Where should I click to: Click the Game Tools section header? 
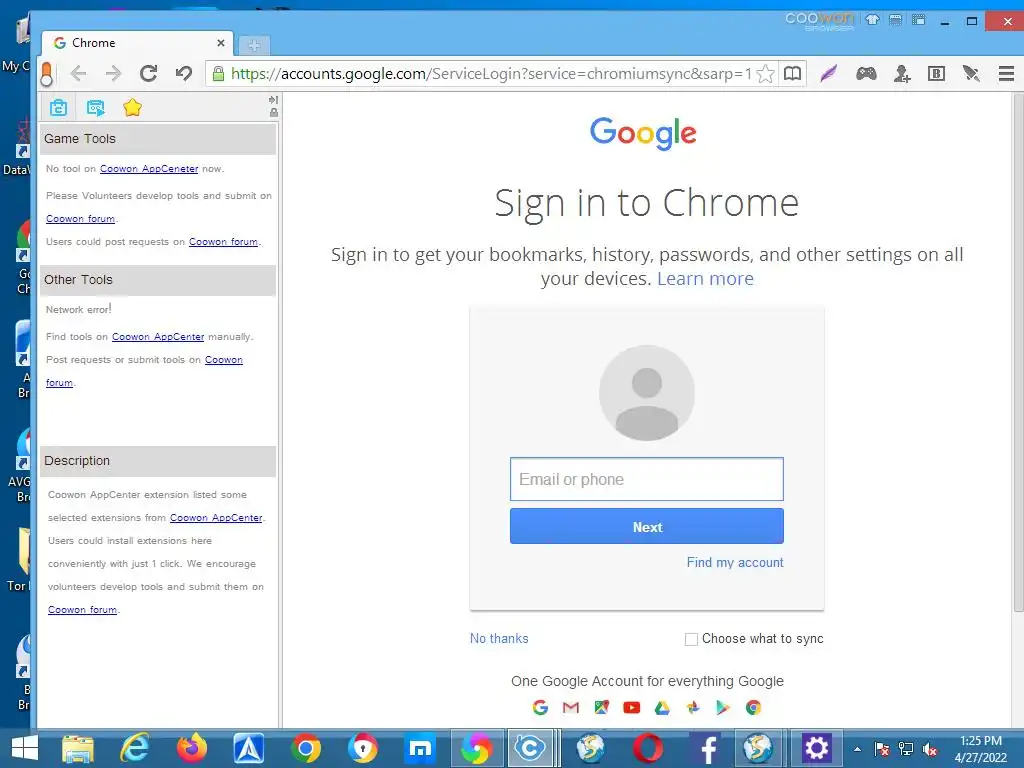pyautogui.click(x=157, y=138)
